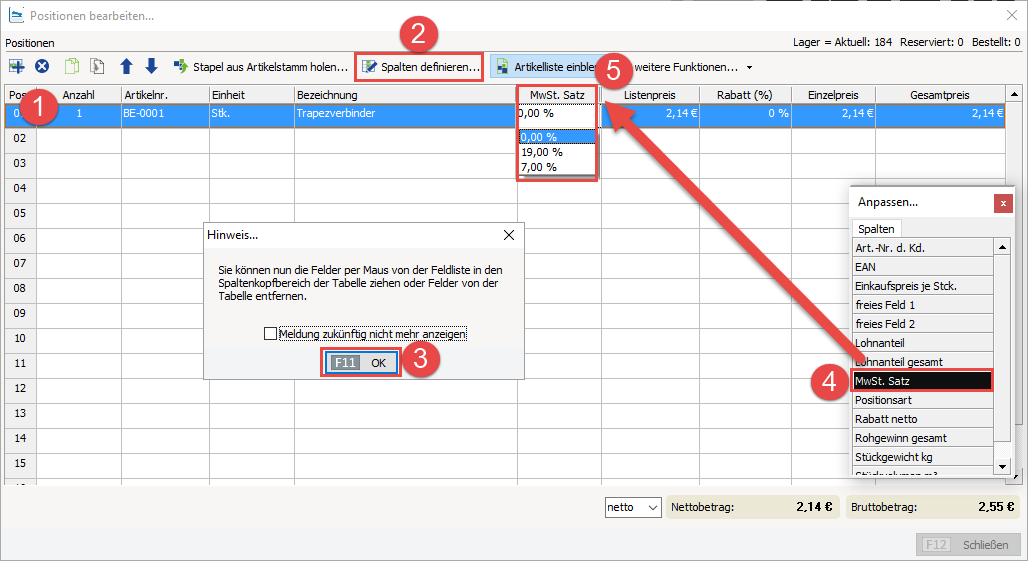Image resolution: width=1028 pixels, height=561 pixels.
Task: Click the delete position X icon
Action: coord(42,67)
